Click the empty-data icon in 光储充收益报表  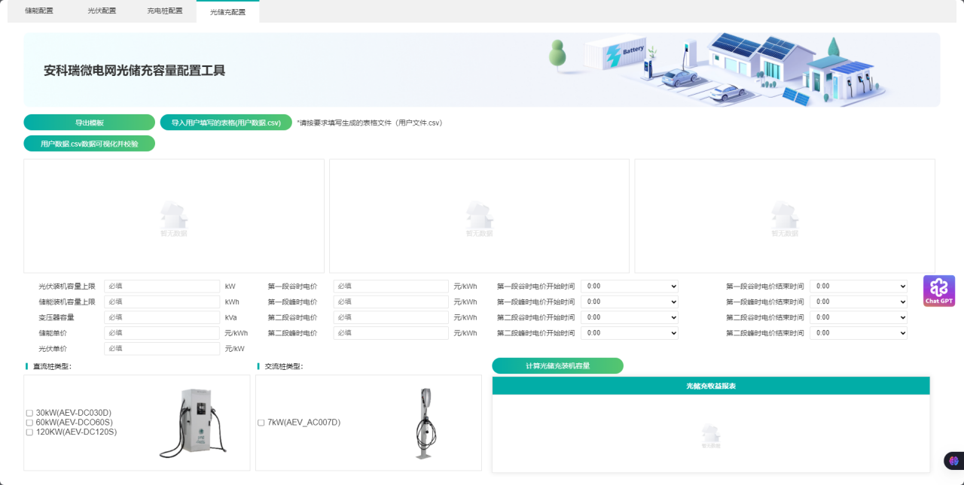tap(710, 435)
